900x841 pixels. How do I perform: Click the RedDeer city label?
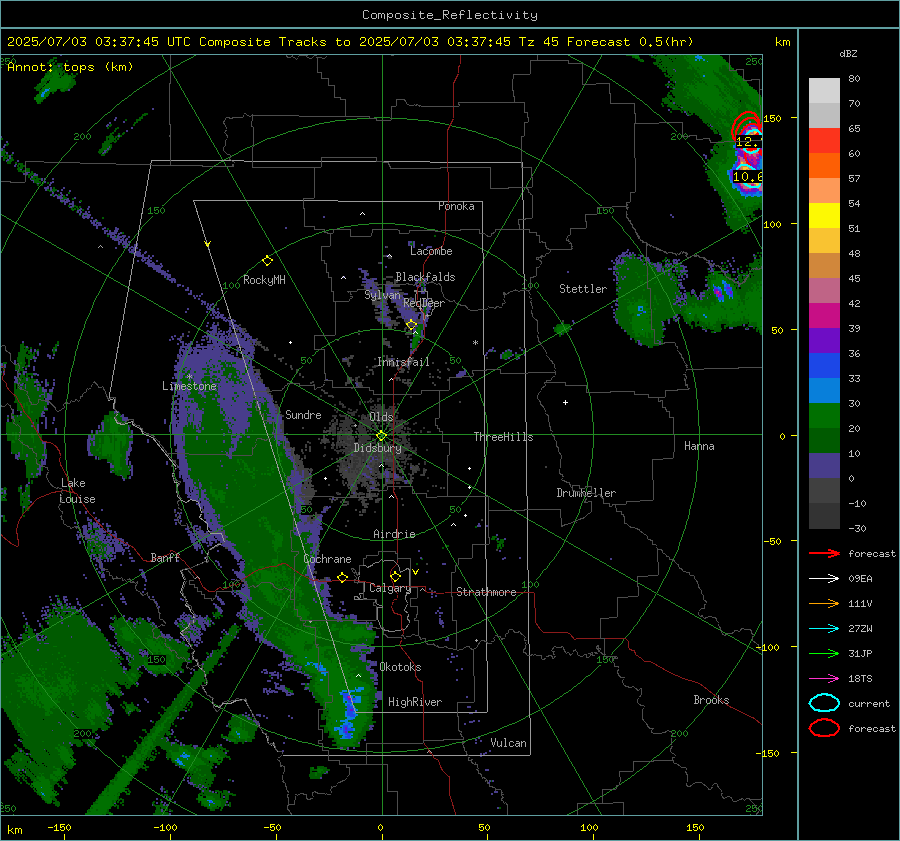tap(424, 303)
